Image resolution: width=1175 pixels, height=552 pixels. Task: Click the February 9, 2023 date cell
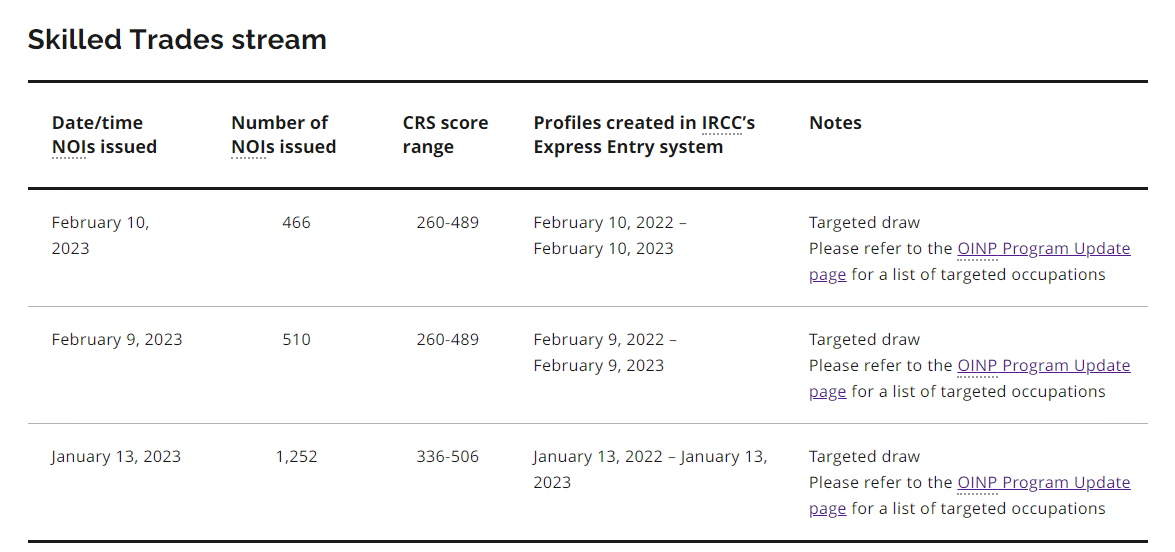tap(117, 340)
